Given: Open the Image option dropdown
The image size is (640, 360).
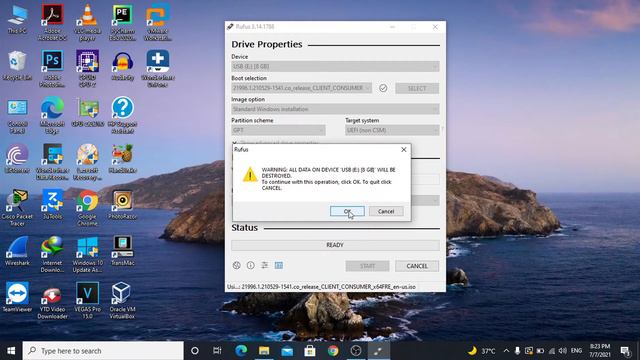Looking at the screenshot, I should pyautogui.click(x=335, y=109).
